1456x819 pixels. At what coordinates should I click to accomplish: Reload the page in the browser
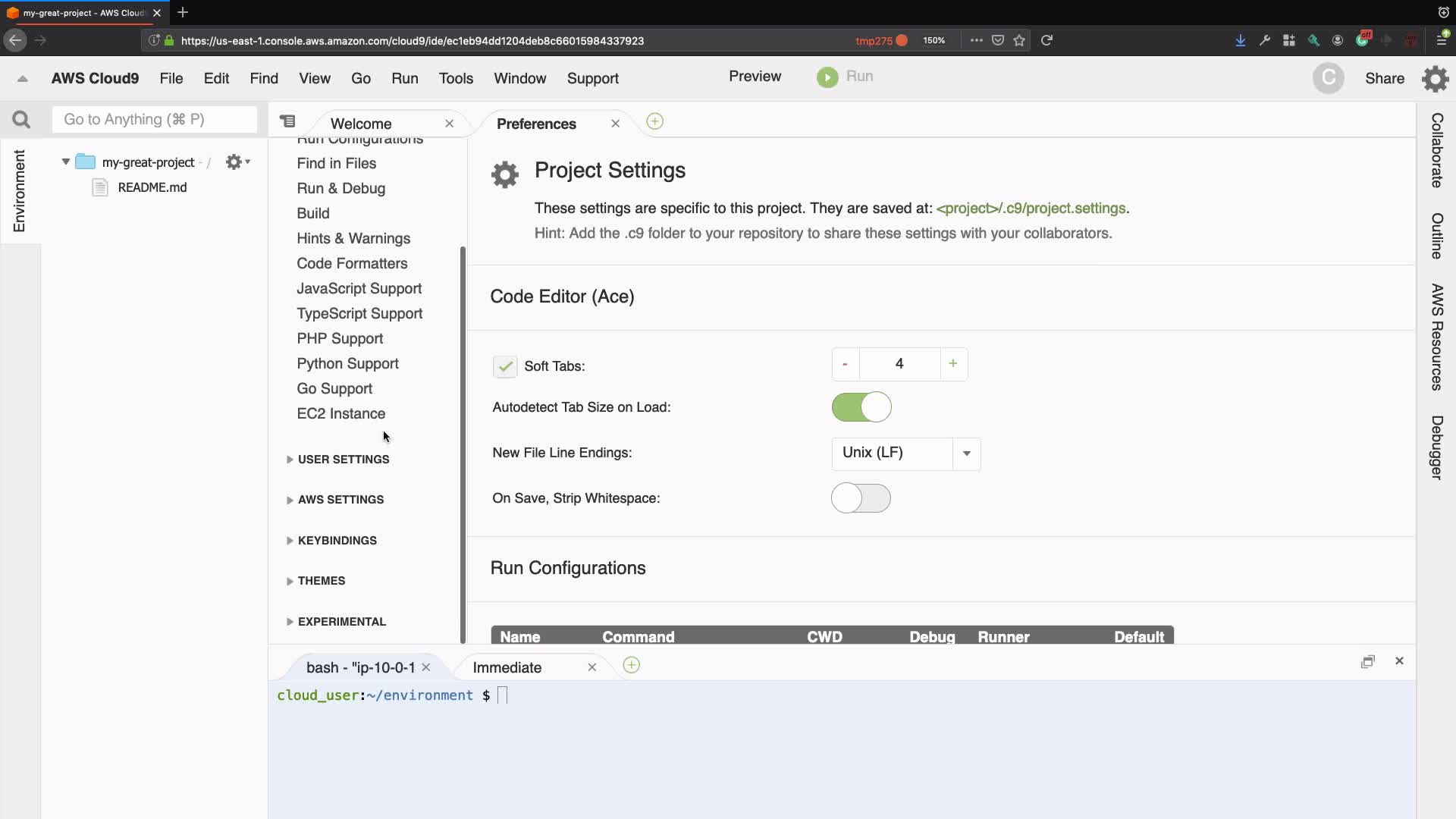pyautogui.click(x=1046, y=41)
